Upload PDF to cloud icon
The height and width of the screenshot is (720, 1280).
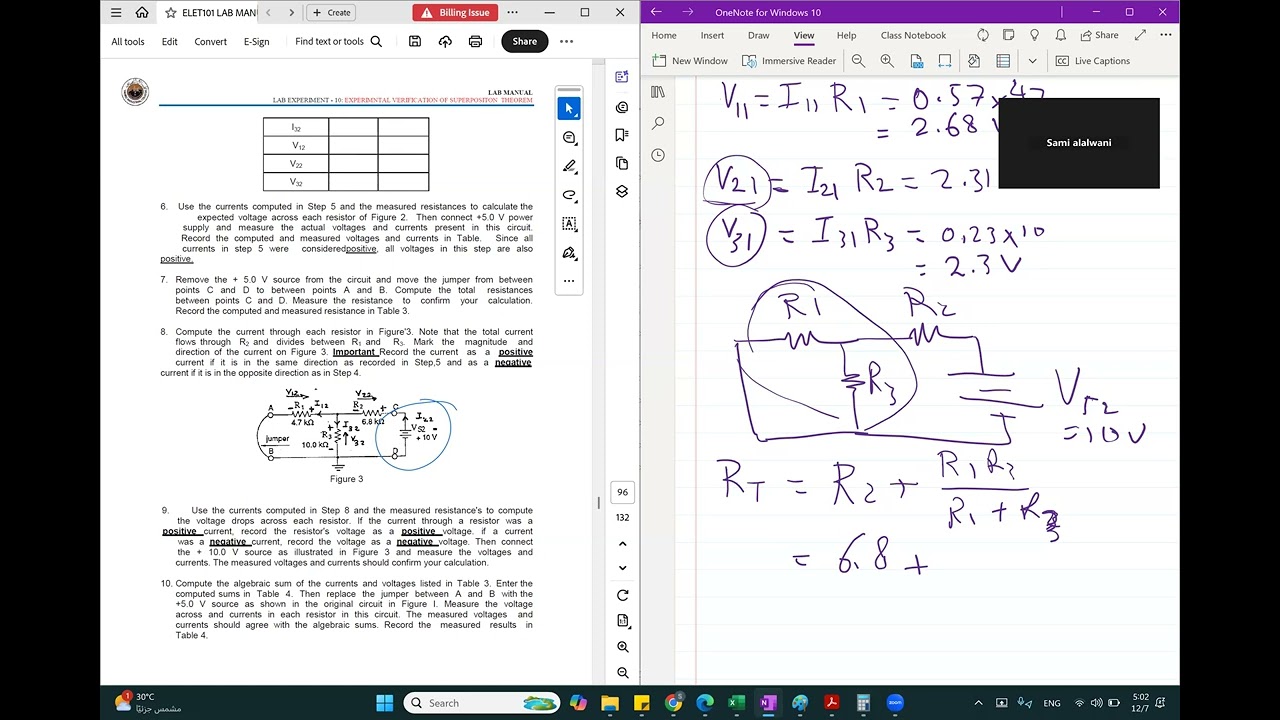click(x=445, y=41)
